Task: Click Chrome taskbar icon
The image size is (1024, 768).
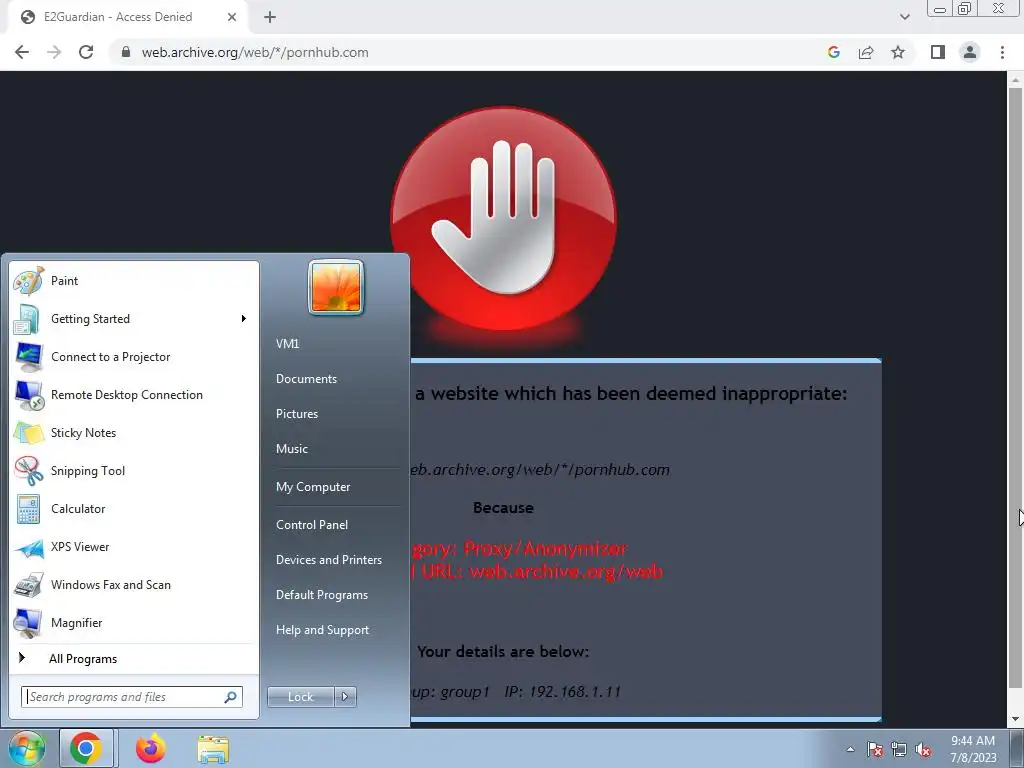Action: click(x=86, y=748)
